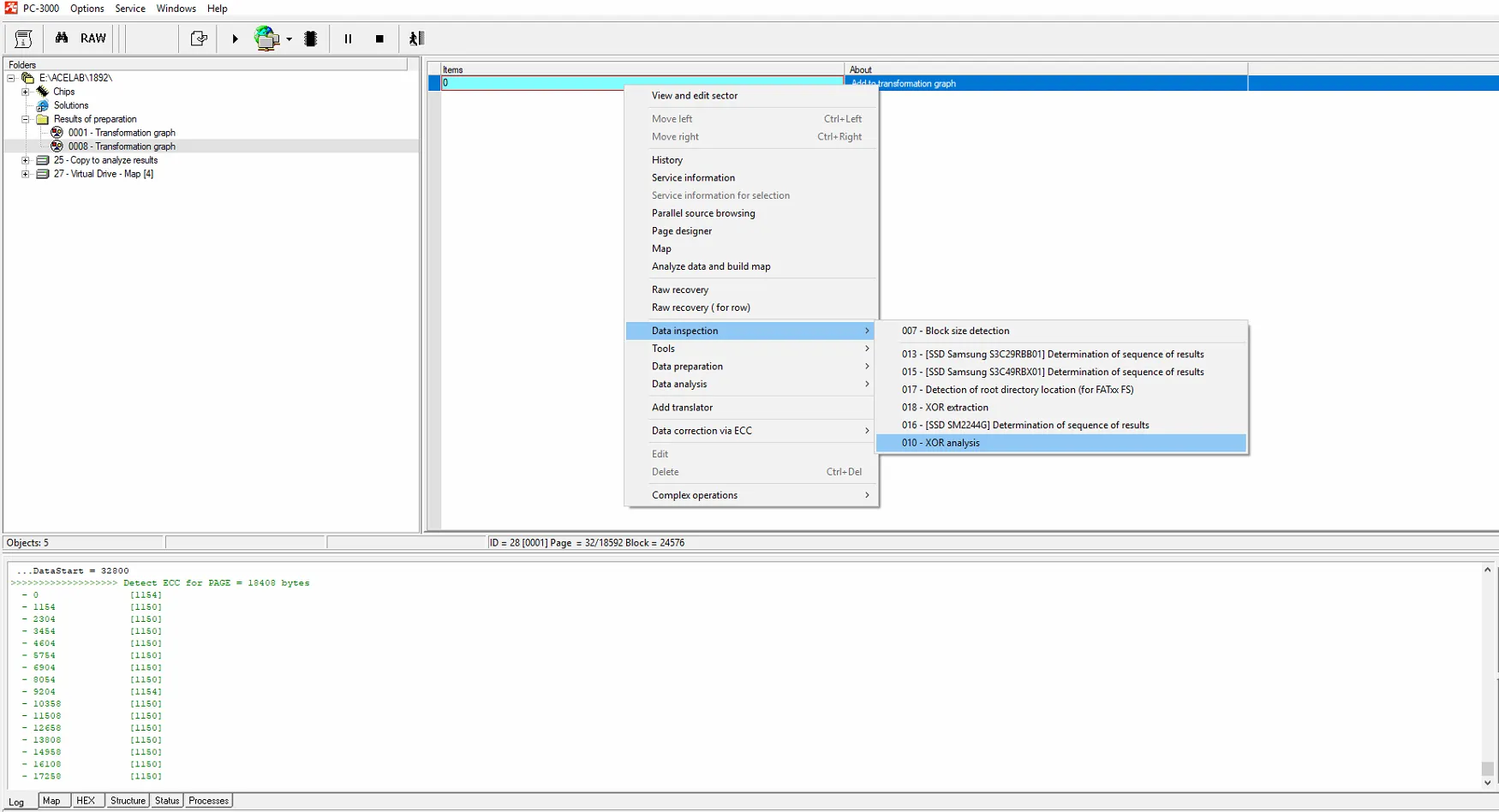Select 0001 - Transformation graph tree item
The image size is (1499, 812).
click(122, 133)
